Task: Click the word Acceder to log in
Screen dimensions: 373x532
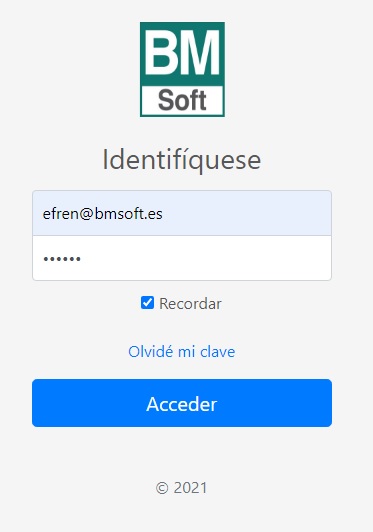Action: (x=182, y=404)
